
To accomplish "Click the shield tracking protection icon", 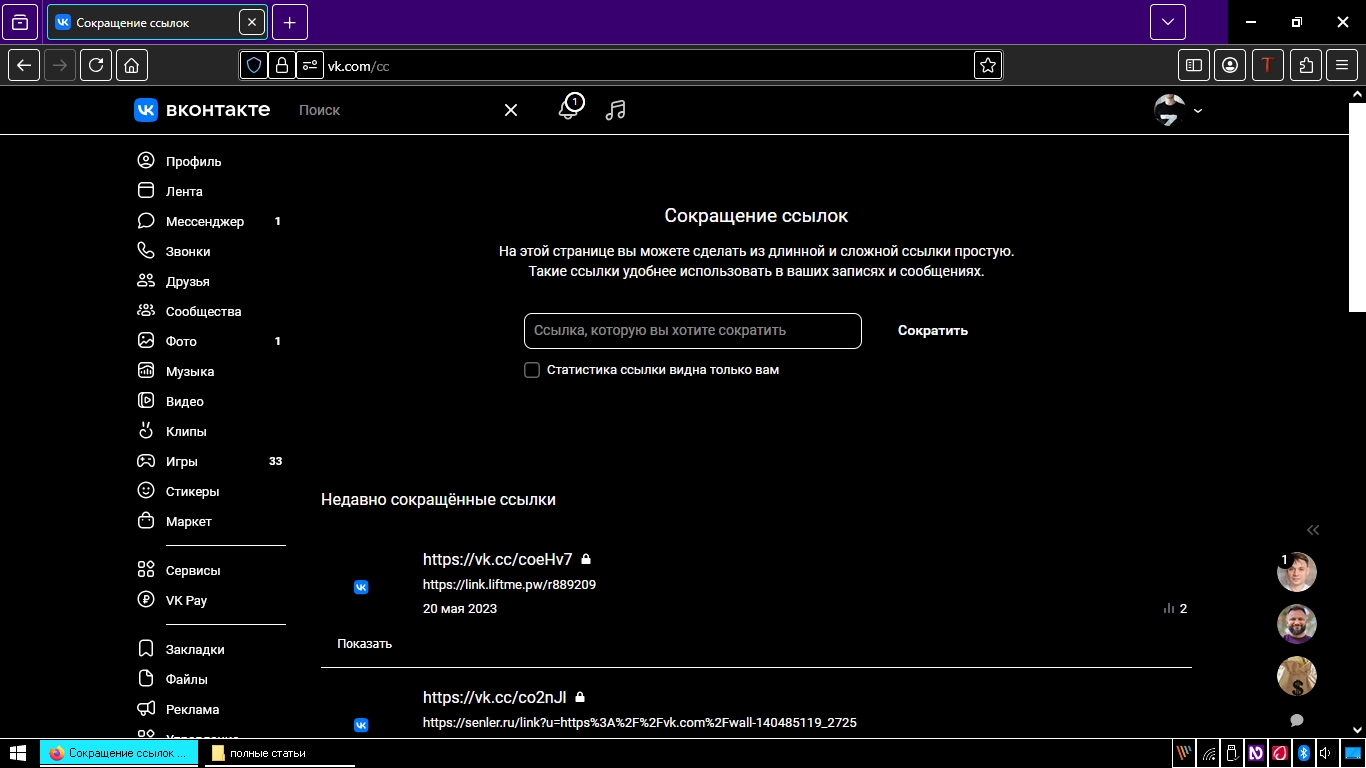I will coord(254,65).
